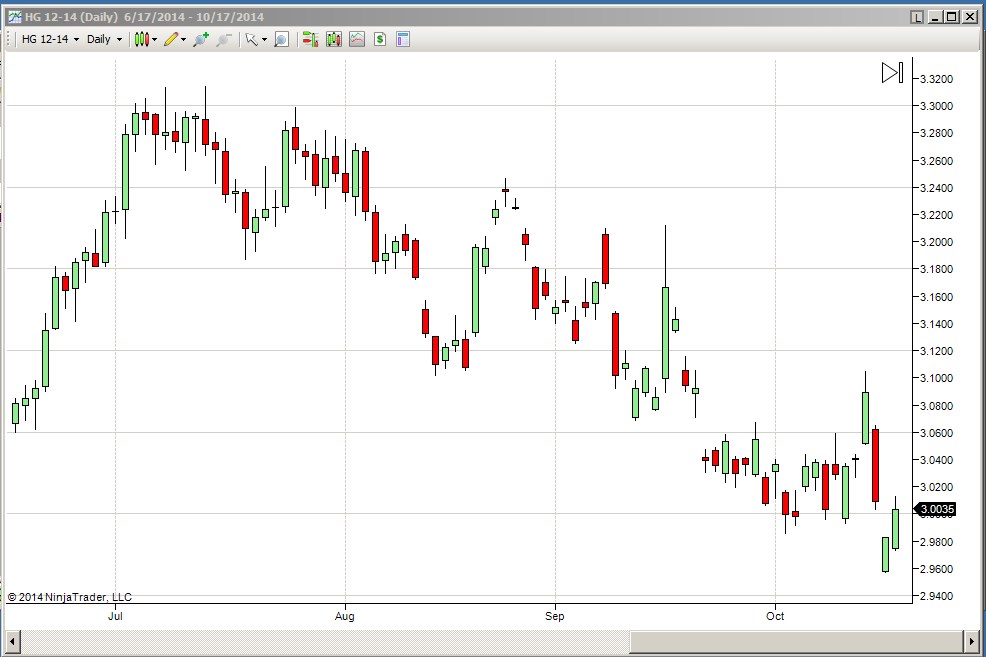Click the candlestick chart style icon
Image resolution: width=986 pixels, height=657 pixels.
(141, 40)
